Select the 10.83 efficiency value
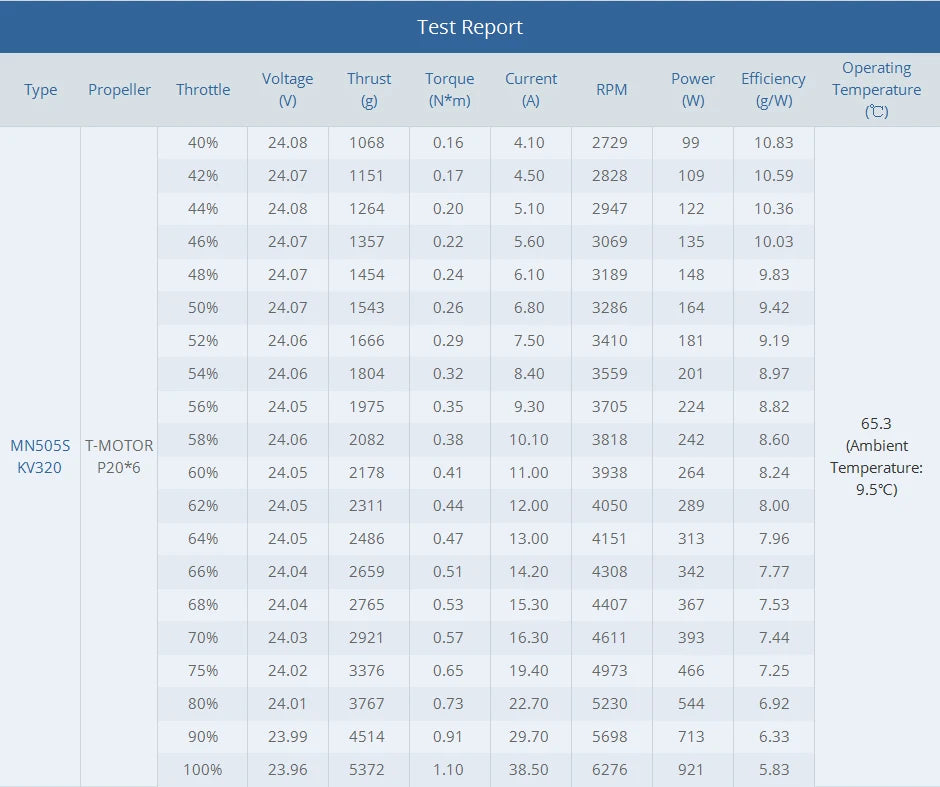Viewport: 940px width, 787px height. [774, 143]
